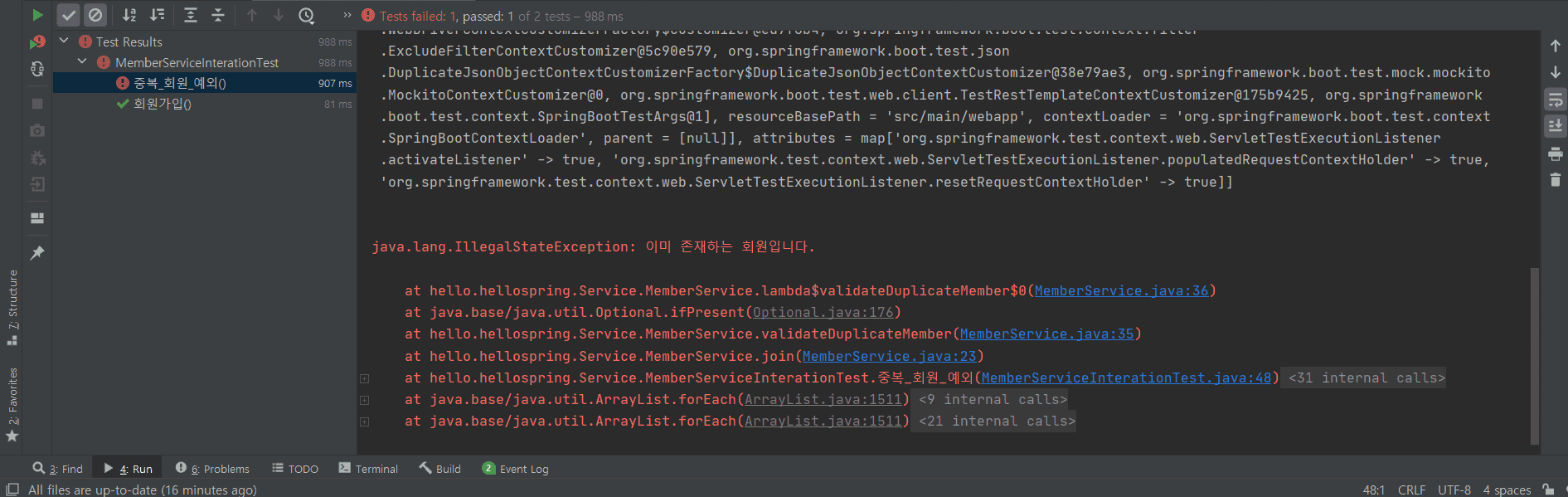Collapse the Test Results tree node
Screen dimensions: 1568x497
[x=64, y=41]
